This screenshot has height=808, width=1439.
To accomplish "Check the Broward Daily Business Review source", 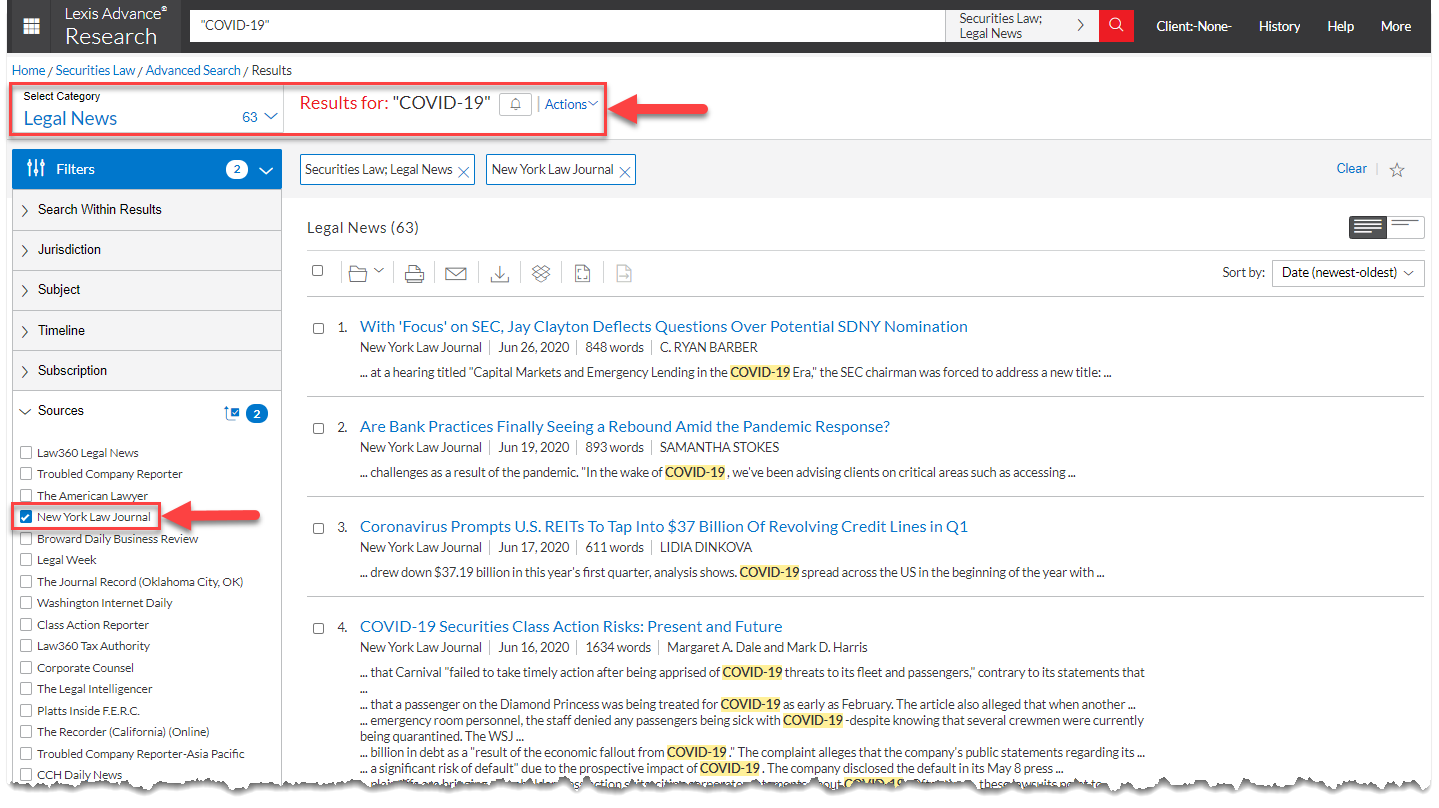I will (x=26, y=539).
